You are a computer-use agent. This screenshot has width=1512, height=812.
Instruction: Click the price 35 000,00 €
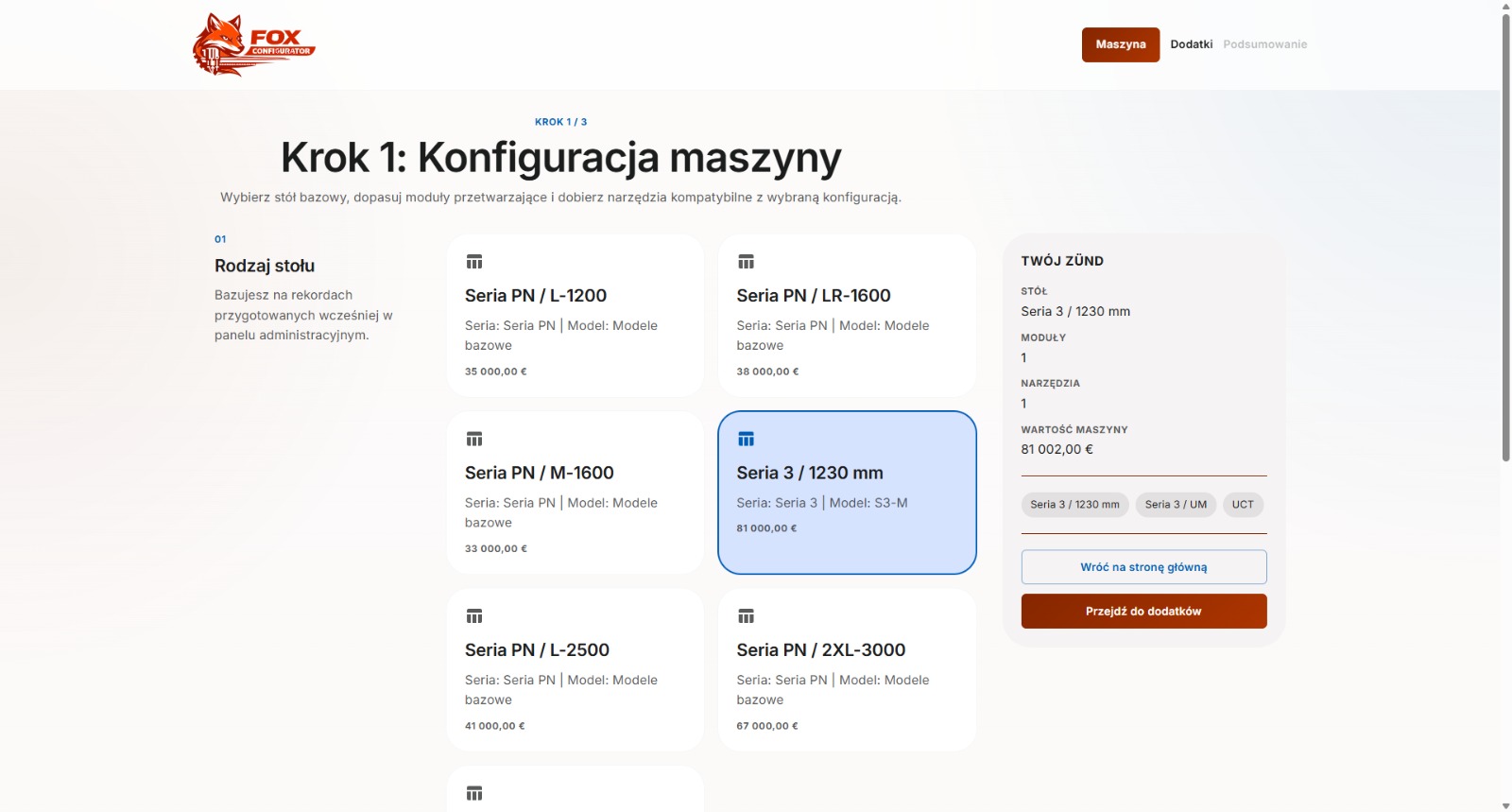pyautogui.click(x=496, y=371)
